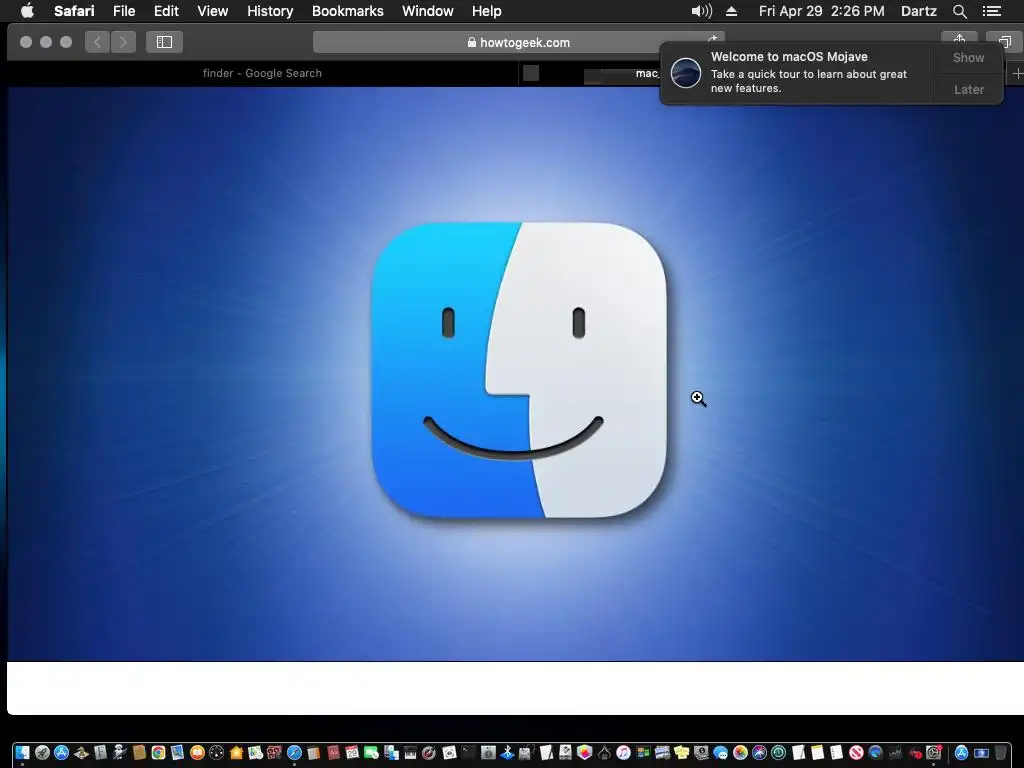Show all tabs overview button
The width and height of the screenshot is (1024, 768).
1004,42
